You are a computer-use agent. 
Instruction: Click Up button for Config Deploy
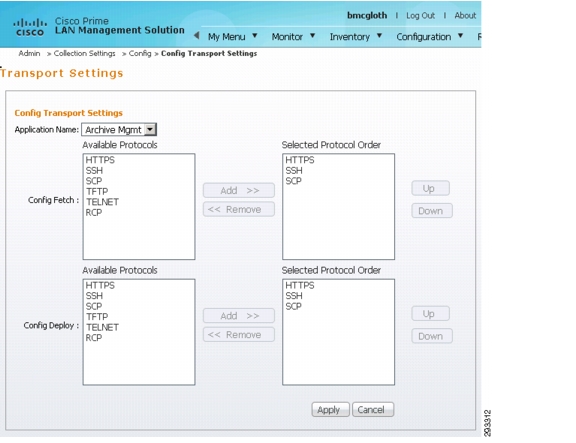[x=431, y=314]
